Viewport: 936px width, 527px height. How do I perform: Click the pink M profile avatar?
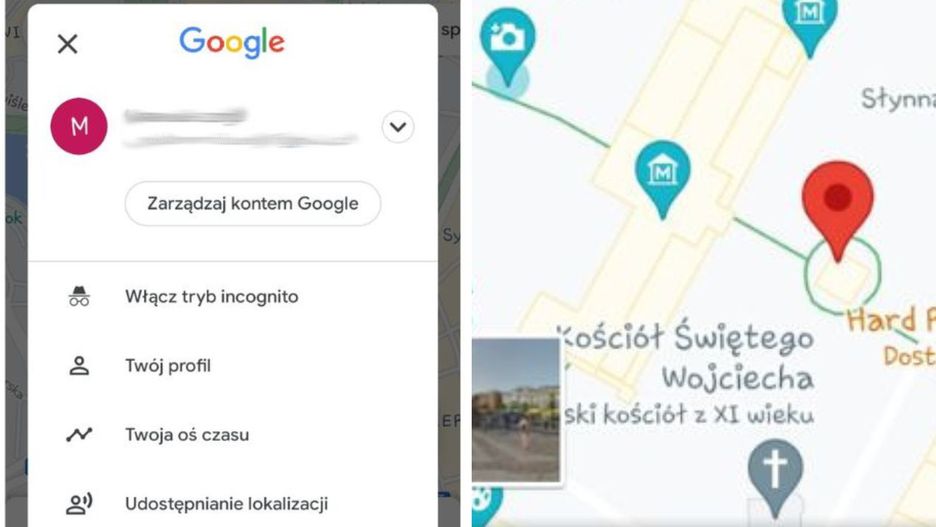pos(79,127)
